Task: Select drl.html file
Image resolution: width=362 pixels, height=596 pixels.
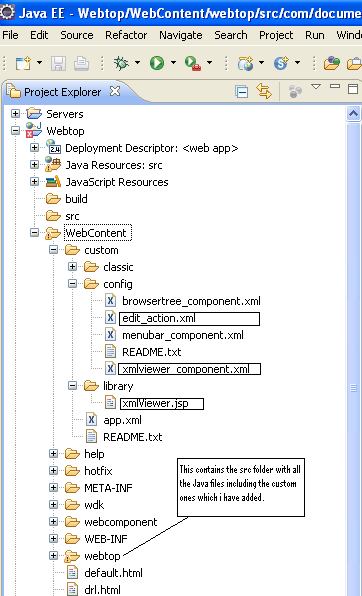Action: click(102, 590)
